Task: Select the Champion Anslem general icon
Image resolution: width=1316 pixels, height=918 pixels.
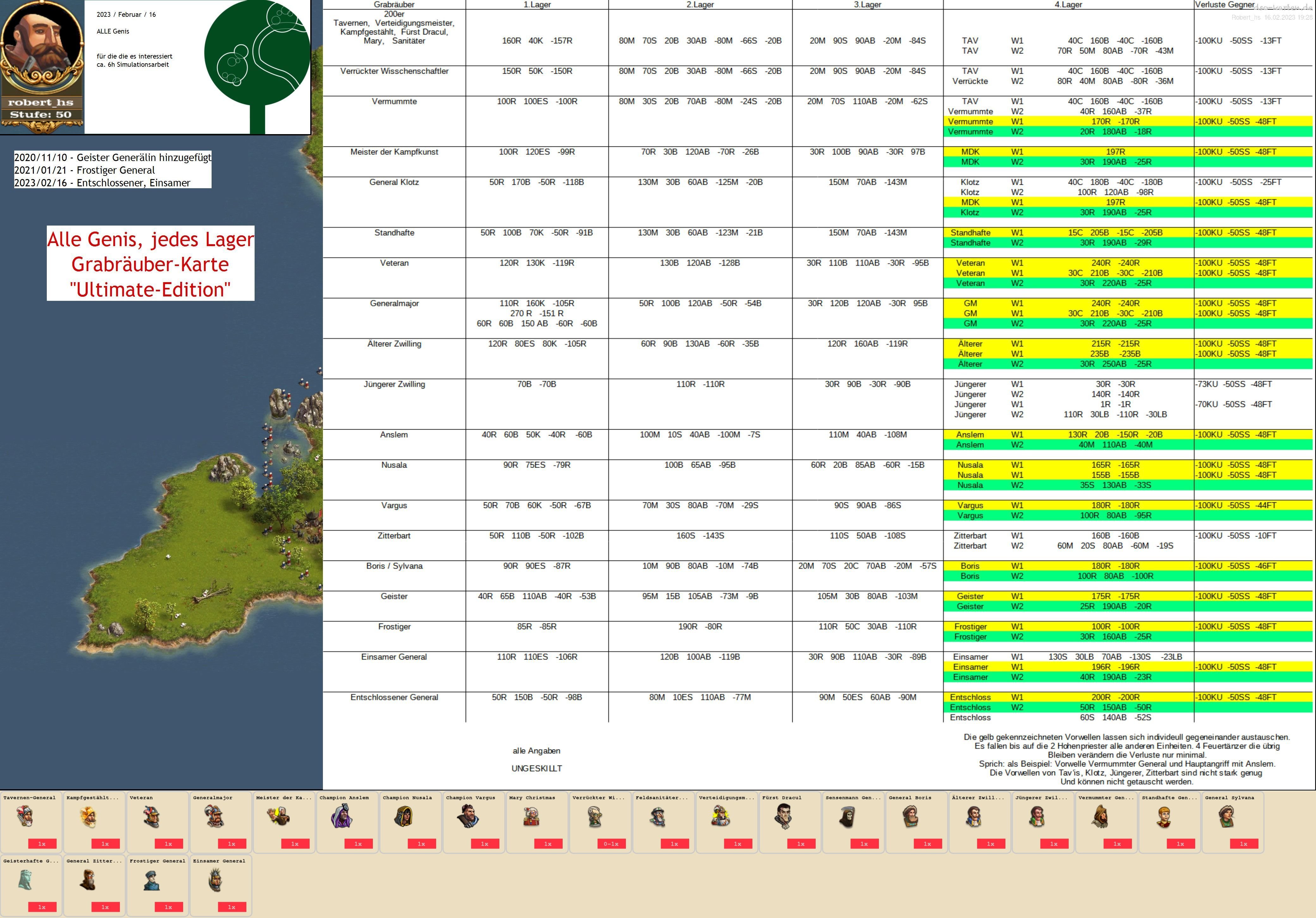Action: tap(342, 816)
